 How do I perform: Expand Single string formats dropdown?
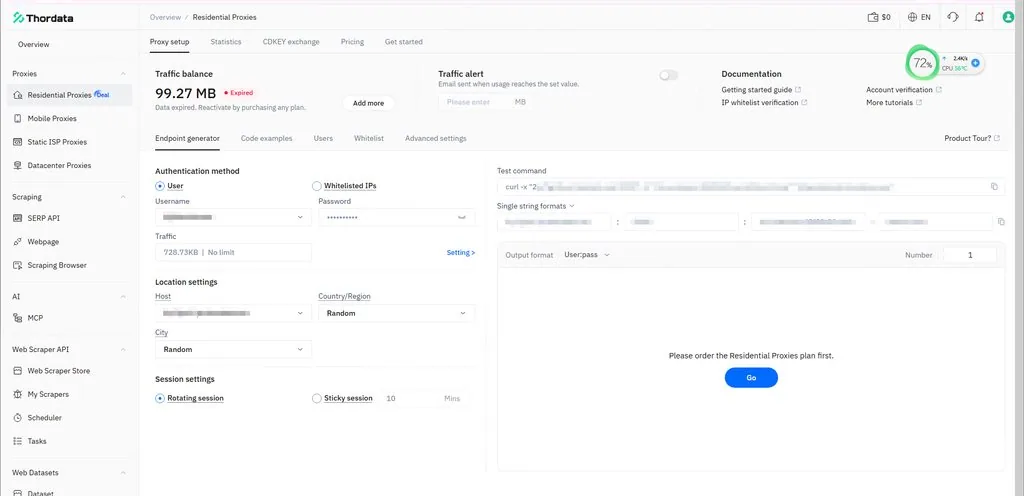pos(536,206)
